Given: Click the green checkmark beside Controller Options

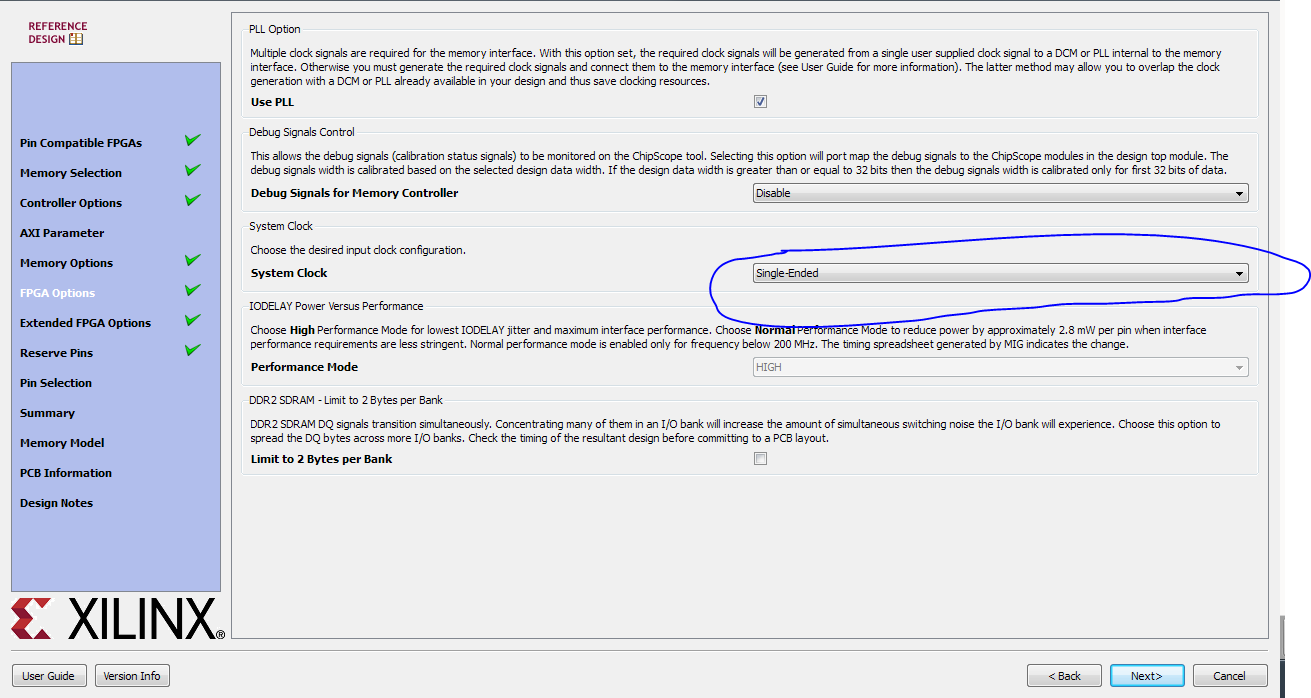Looking at the screenshot, I should coord(193,201).
